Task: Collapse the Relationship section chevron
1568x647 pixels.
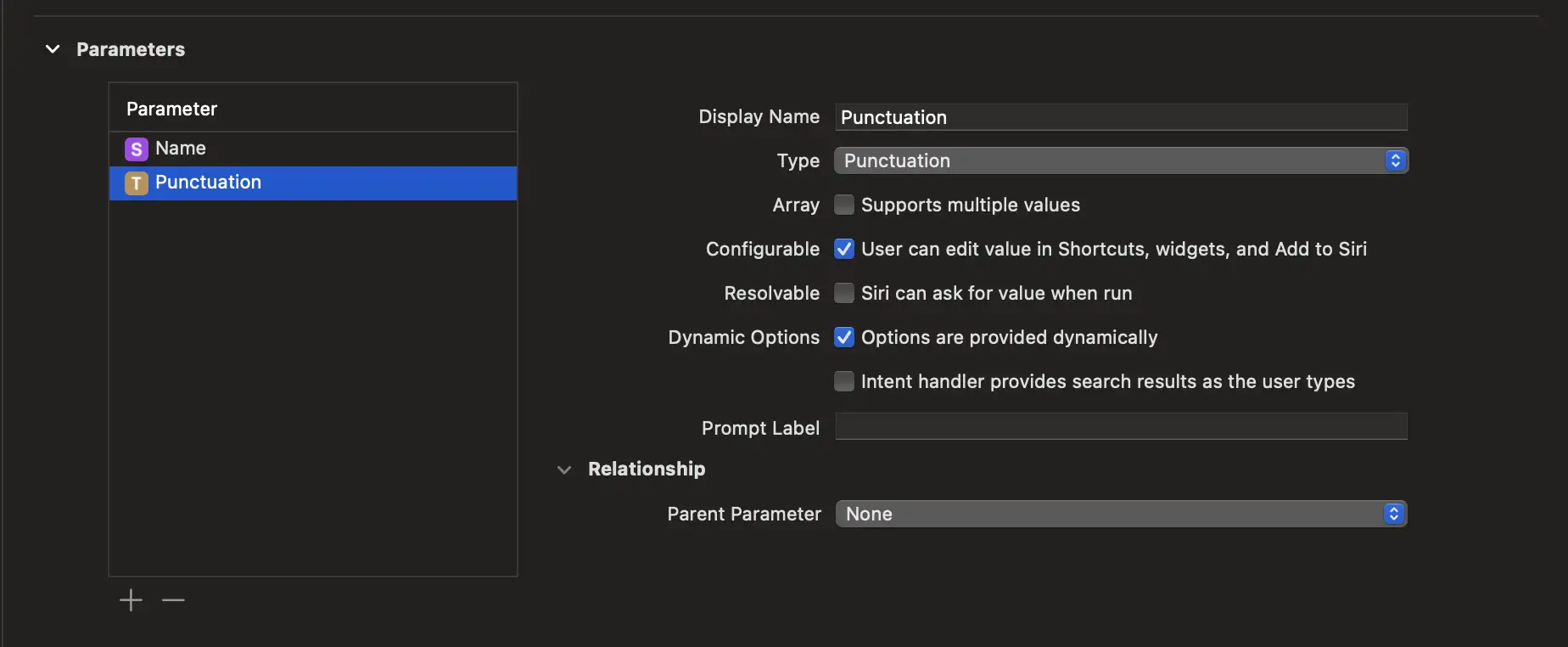Action: [564, 470]
